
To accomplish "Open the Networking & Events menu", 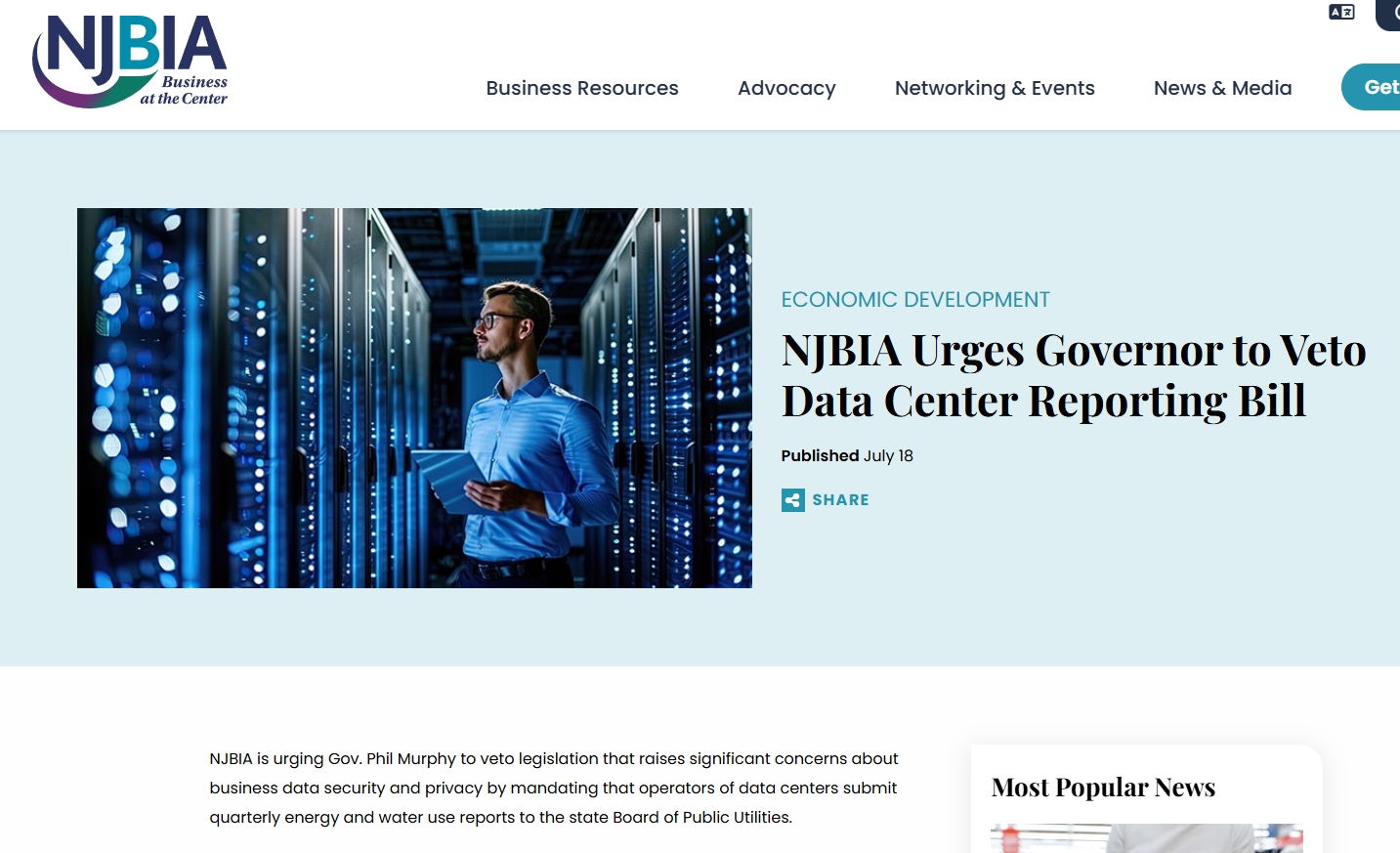I will pyautogui.click(x=995, y=88).
